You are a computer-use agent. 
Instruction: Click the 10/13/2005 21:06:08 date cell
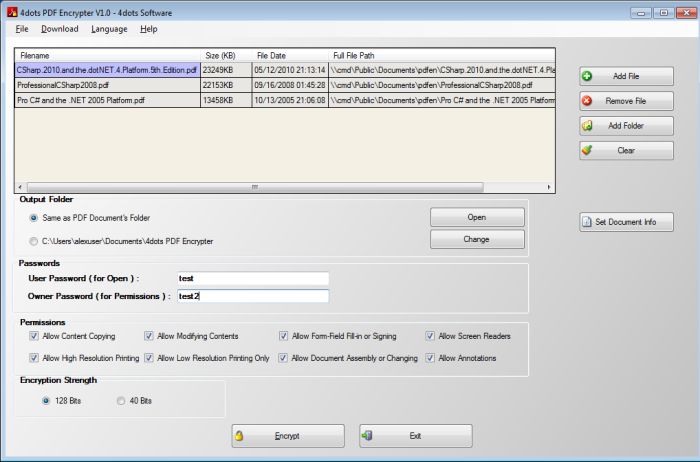tap(290, 100)
